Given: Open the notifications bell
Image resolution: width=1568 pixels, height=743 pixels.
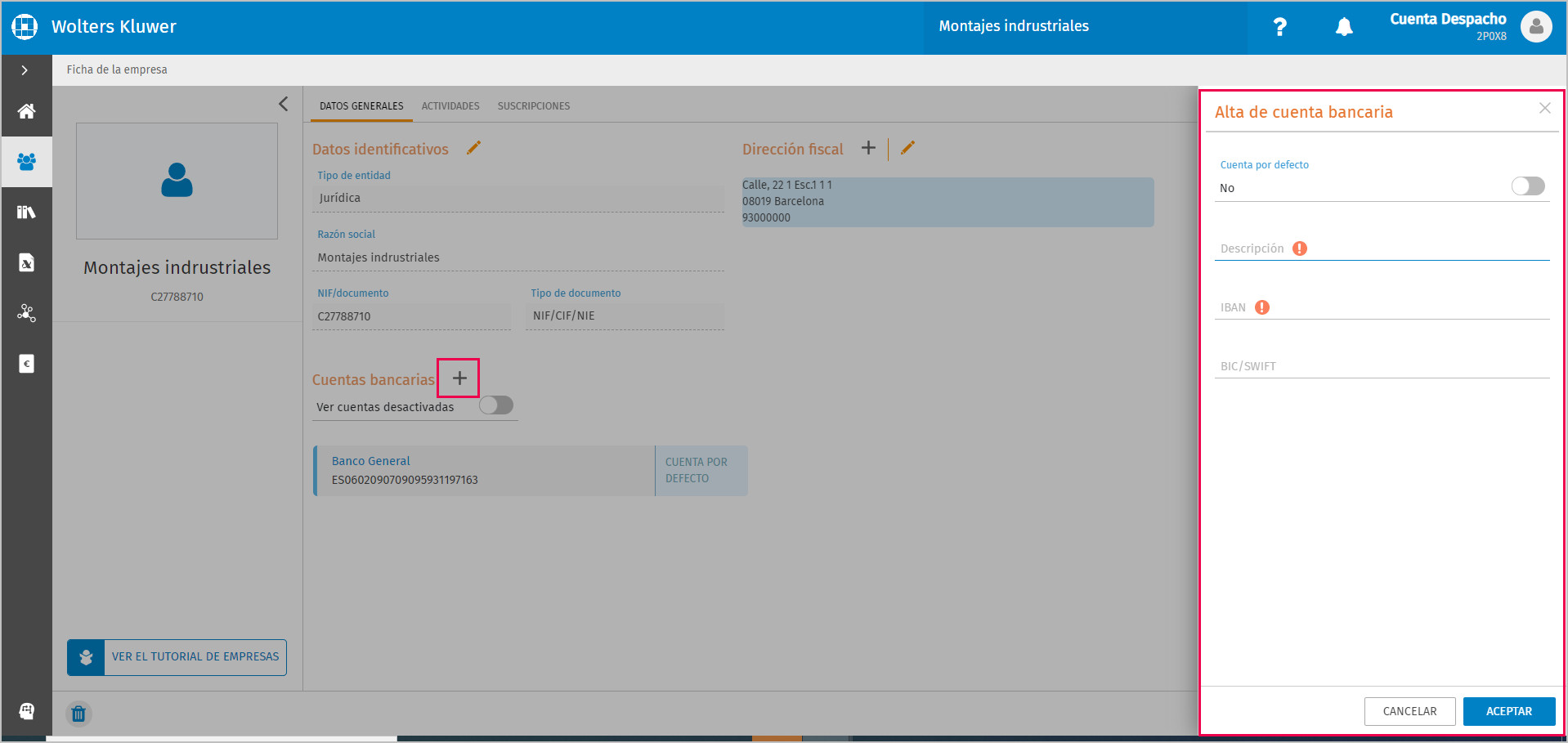Looking at the screenshot, I should [1344, 27].
